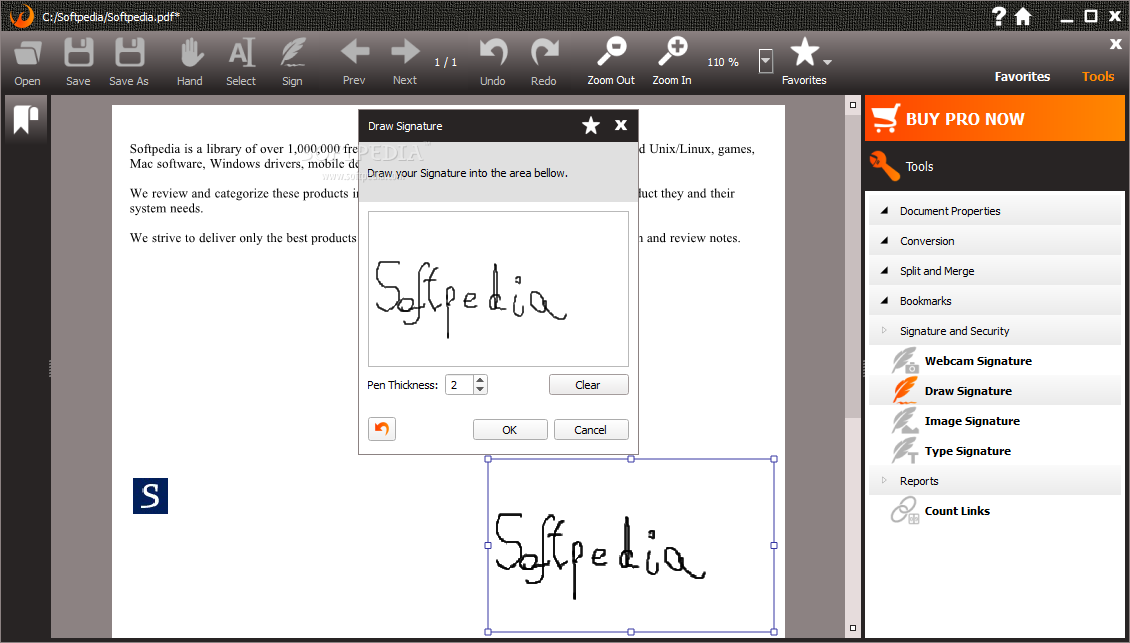Cancel the Draw Signature dialog
1130x643 pixels.
point(590,430)
